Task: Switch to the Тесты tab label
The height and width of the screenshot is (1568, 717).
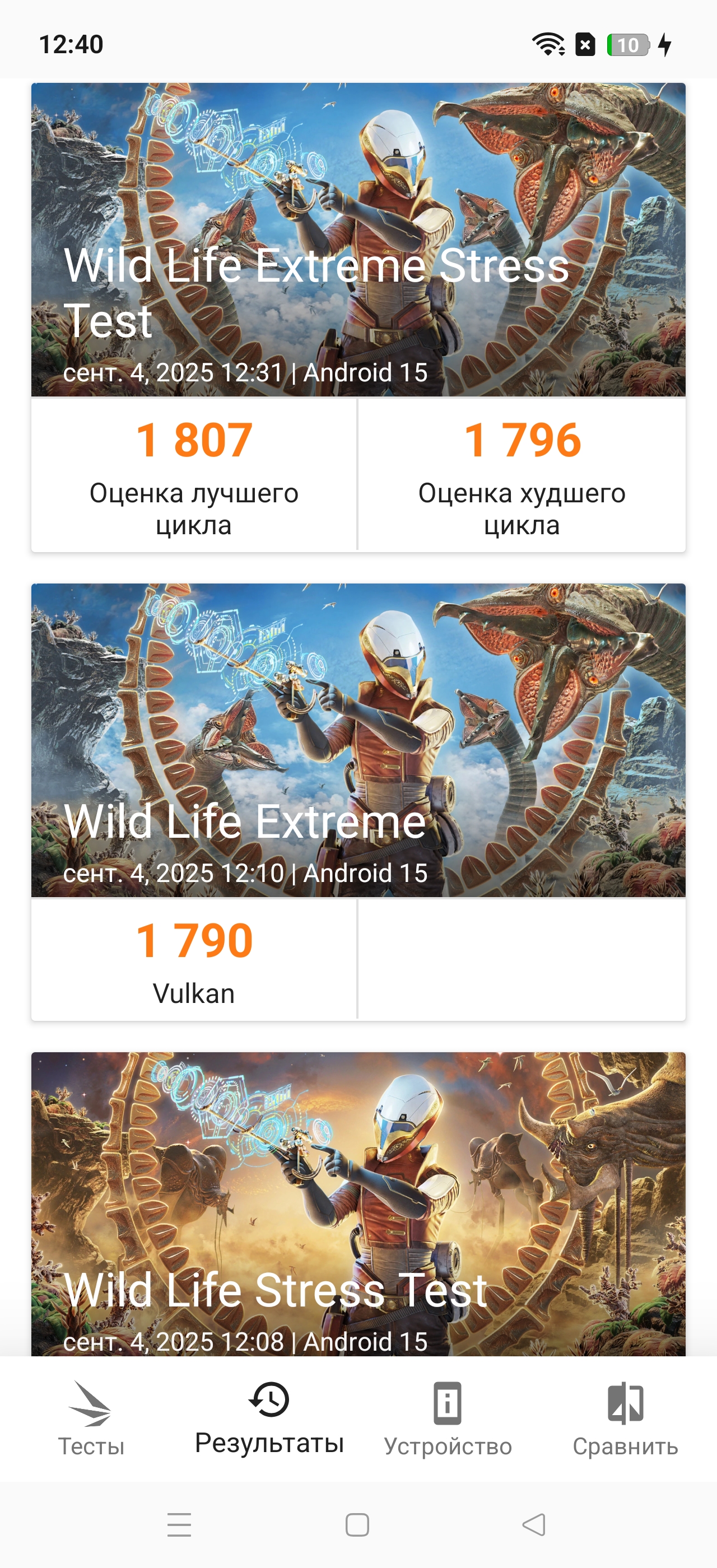Action: pyautogui.click(x=91, y=1446)
